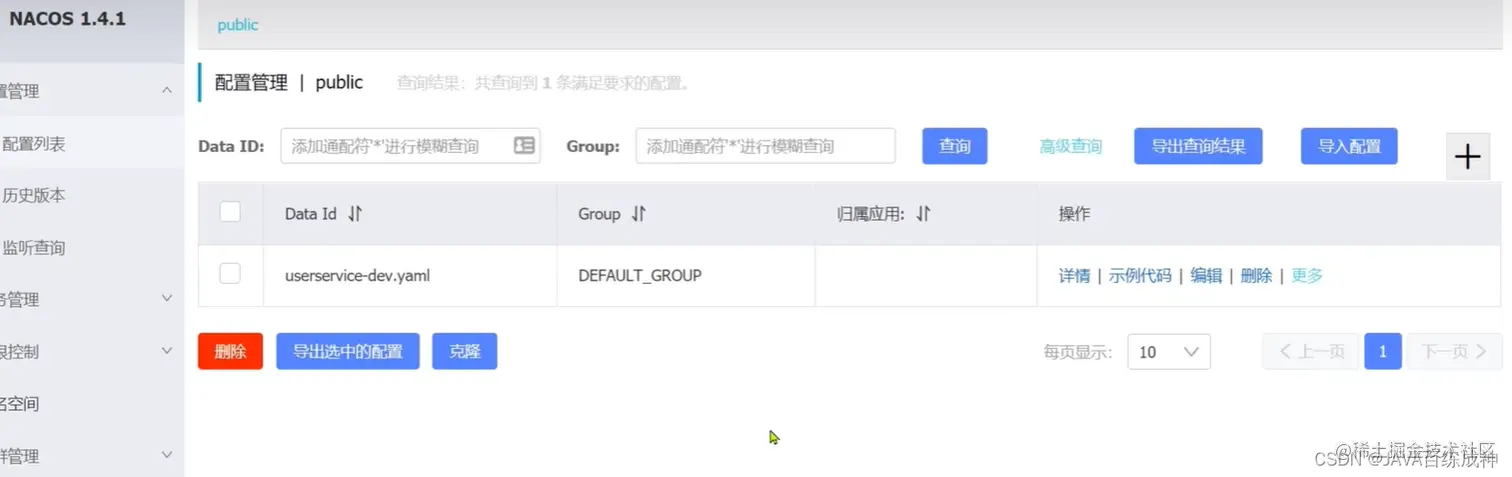Click the Group search input
The width and height of the screenshot is (1512, 477).
coord(765,145)
